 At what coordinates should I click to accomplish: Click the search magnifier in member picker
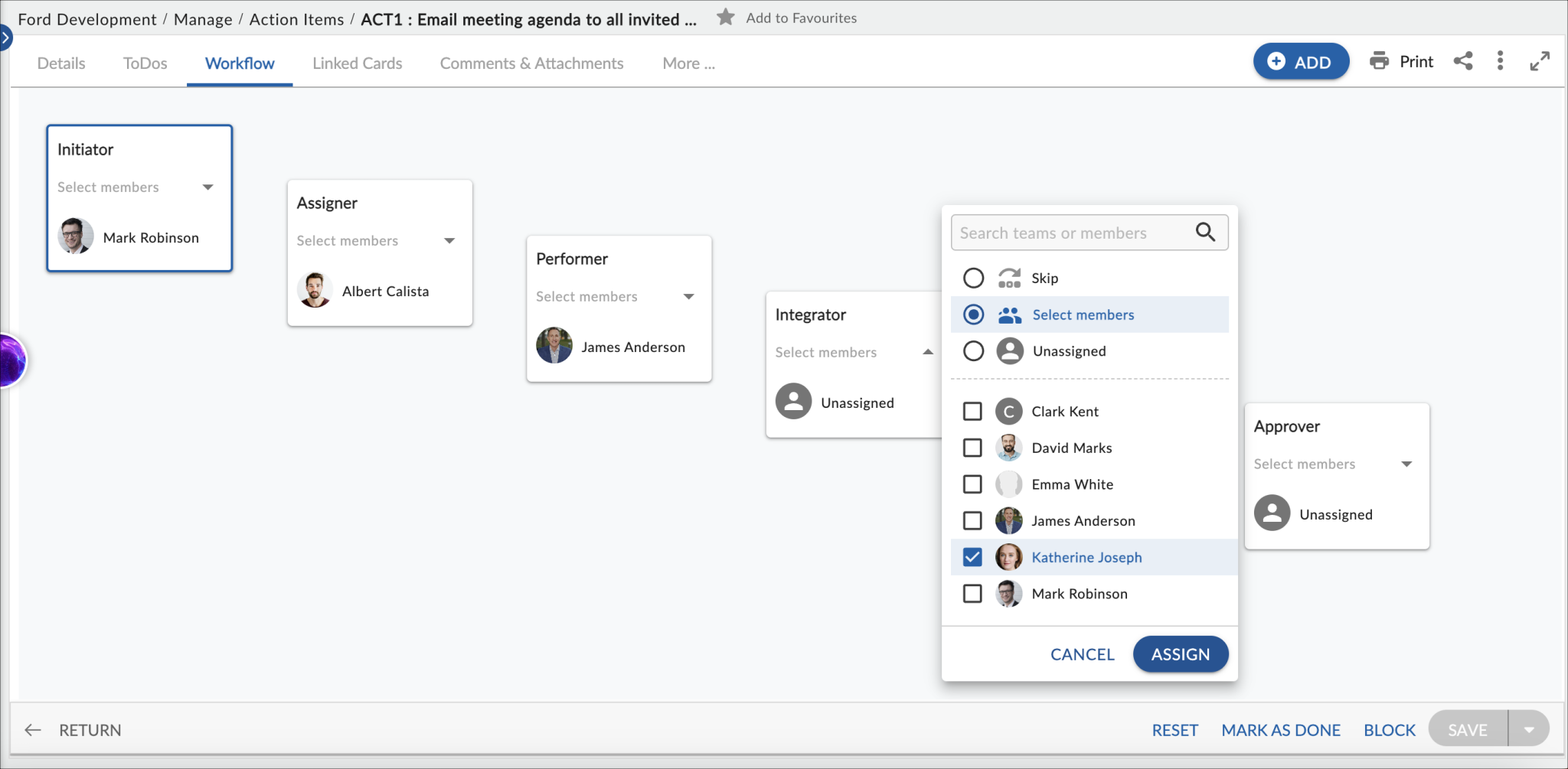click(x=1206, y=232)
